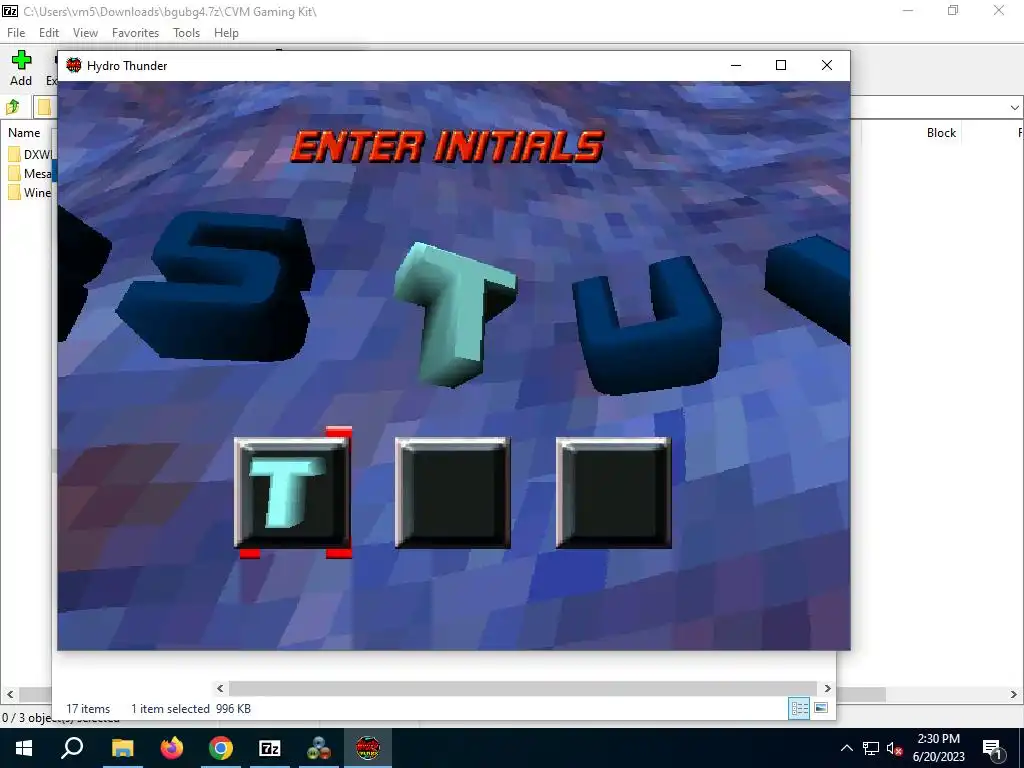1024x768 pixels.
Task: Launch Firefox from the taskbar
Action: [172, 748]
